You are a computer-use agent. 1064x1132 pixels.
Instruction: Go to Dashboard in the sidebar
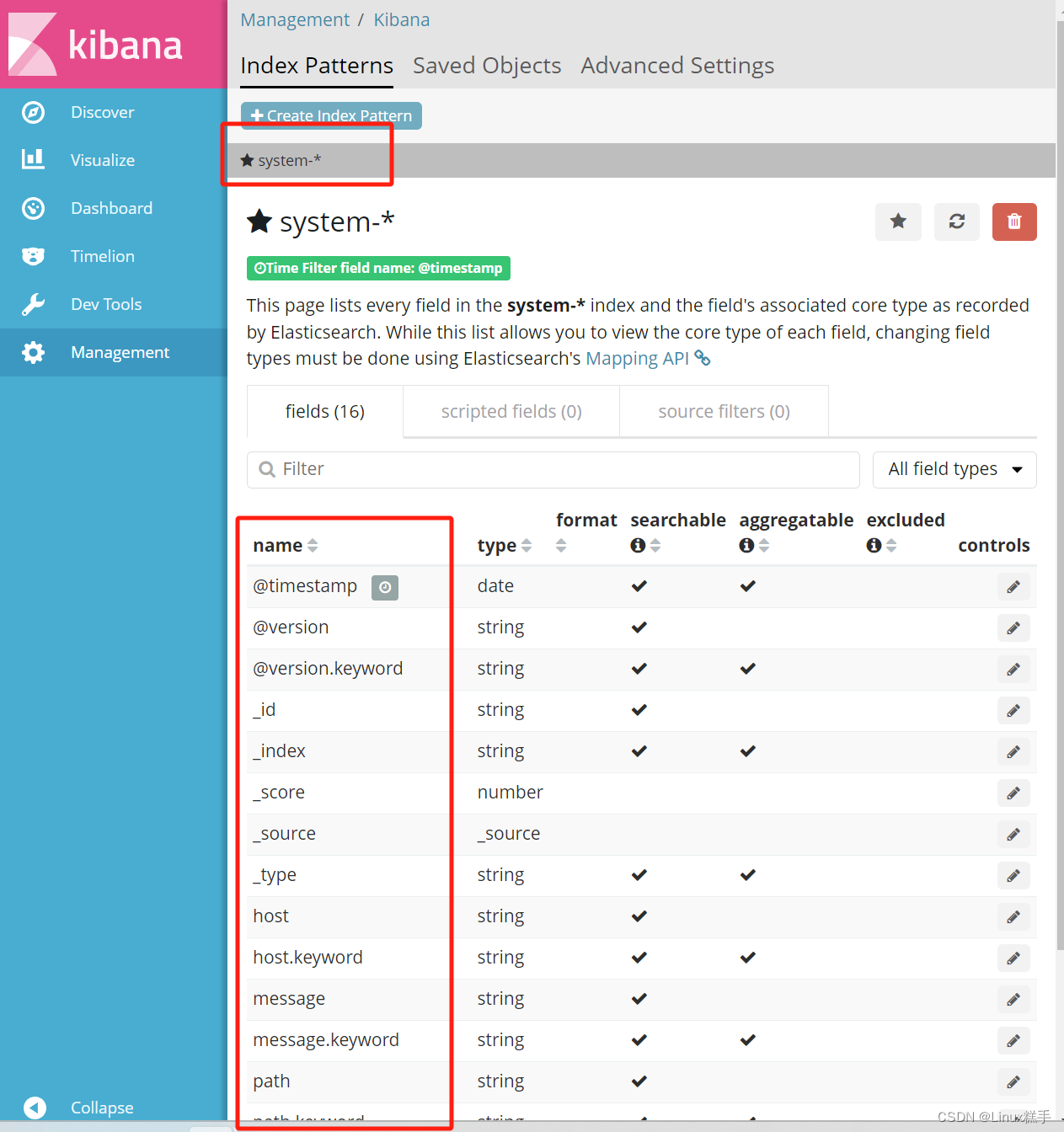(111, 208)
